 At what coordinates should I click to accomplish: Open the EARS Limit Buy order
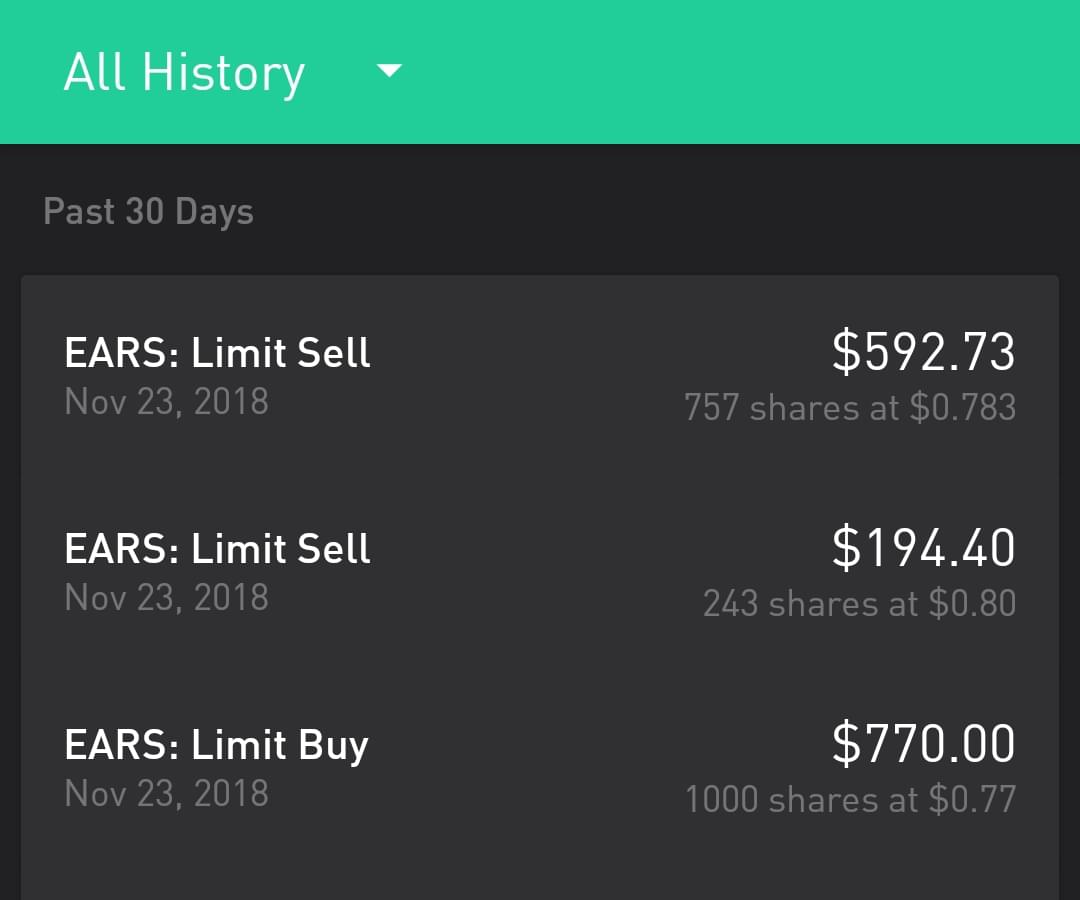[540, 769]
